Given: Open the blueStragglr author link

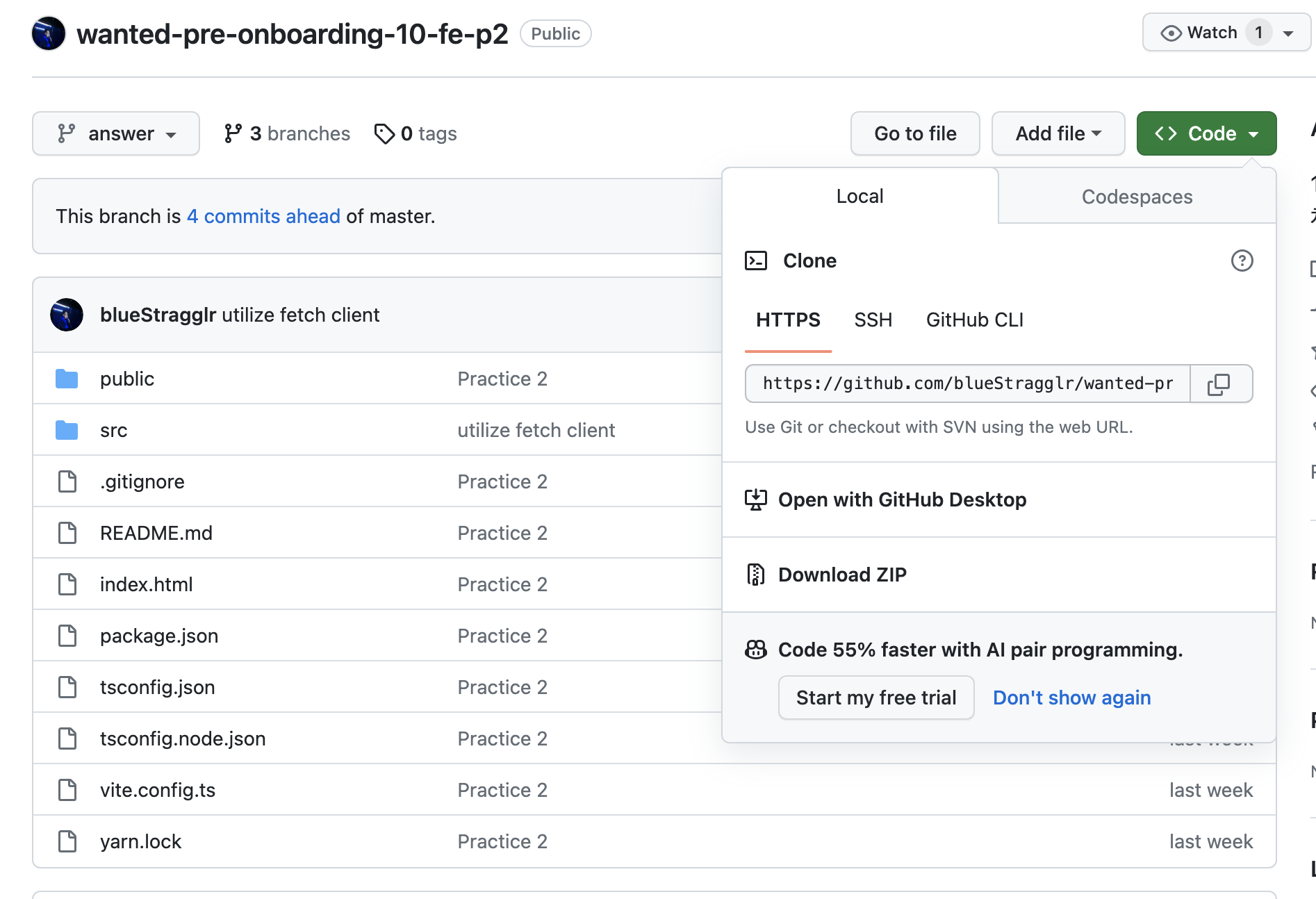Looking at the screenshot, I should click(x=158, y=315).
